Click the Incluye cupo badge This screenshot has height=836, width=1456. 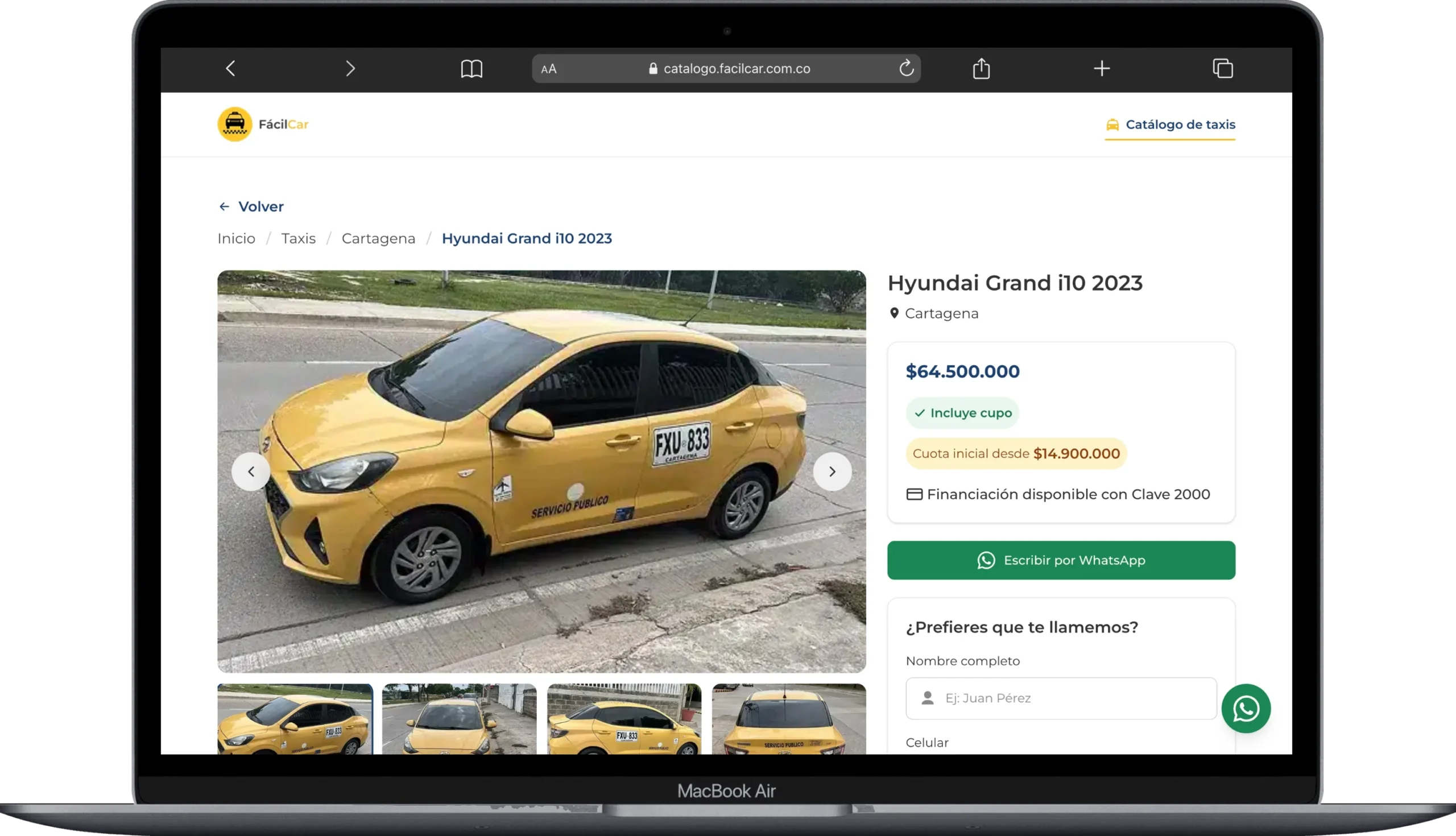click(962, 413)
